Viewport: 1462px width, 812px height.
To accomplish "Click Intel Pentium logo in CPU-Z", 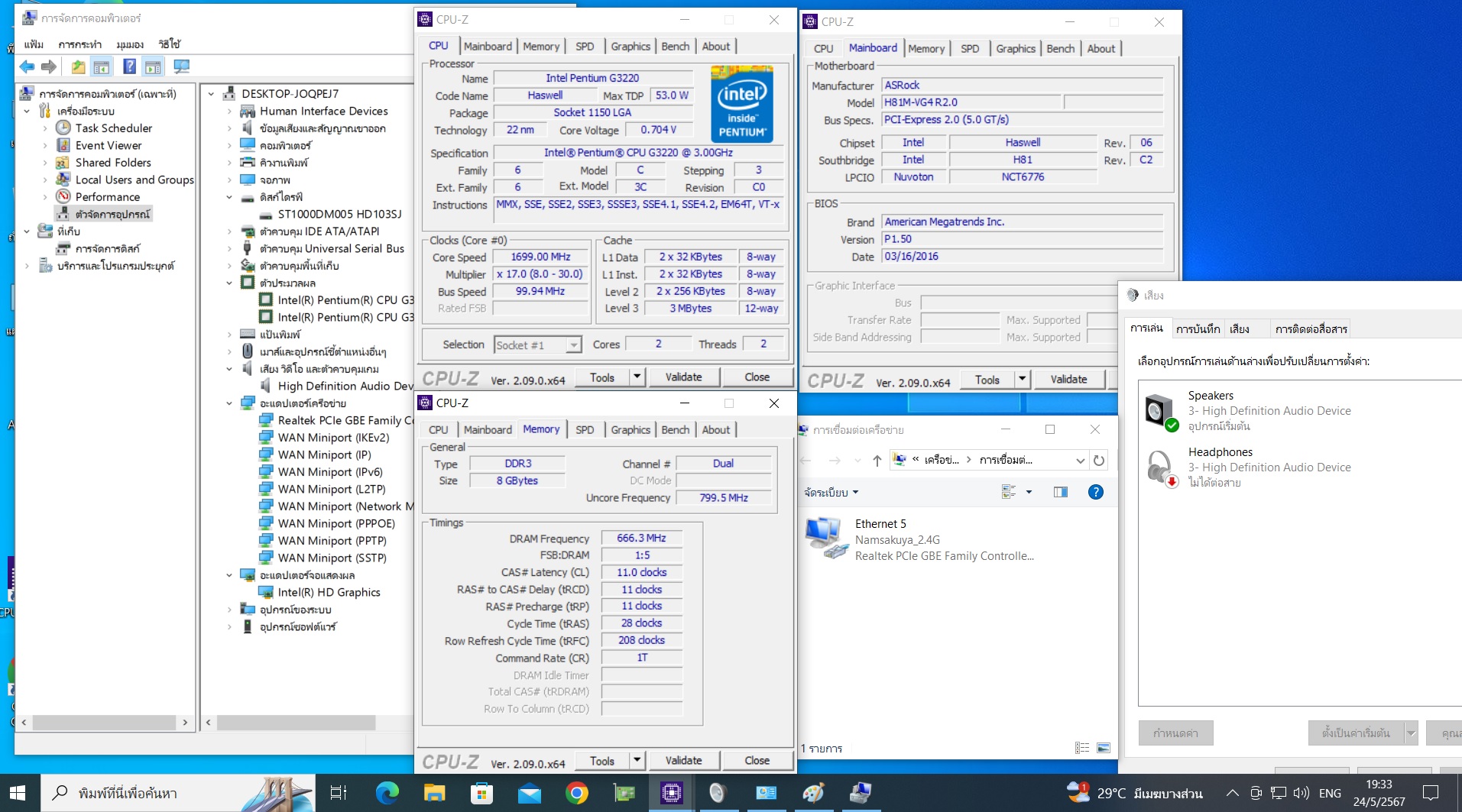I will click(x=742, y=104).
